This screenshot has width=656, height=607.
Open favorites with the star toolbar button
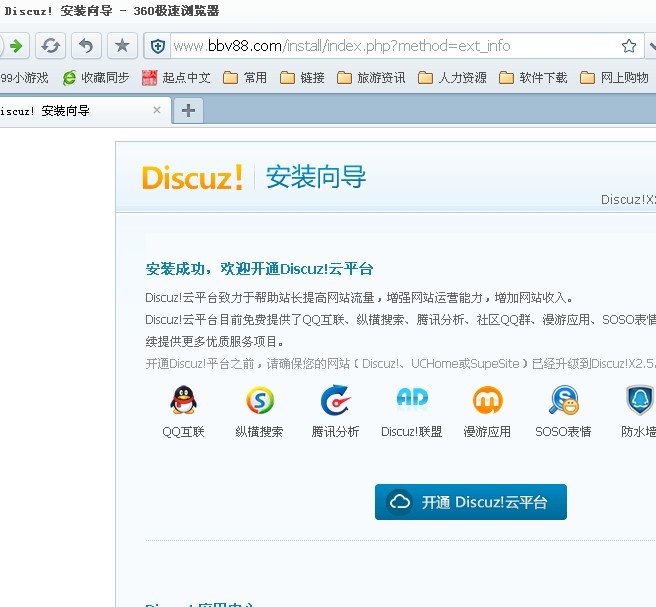point(122,46)
